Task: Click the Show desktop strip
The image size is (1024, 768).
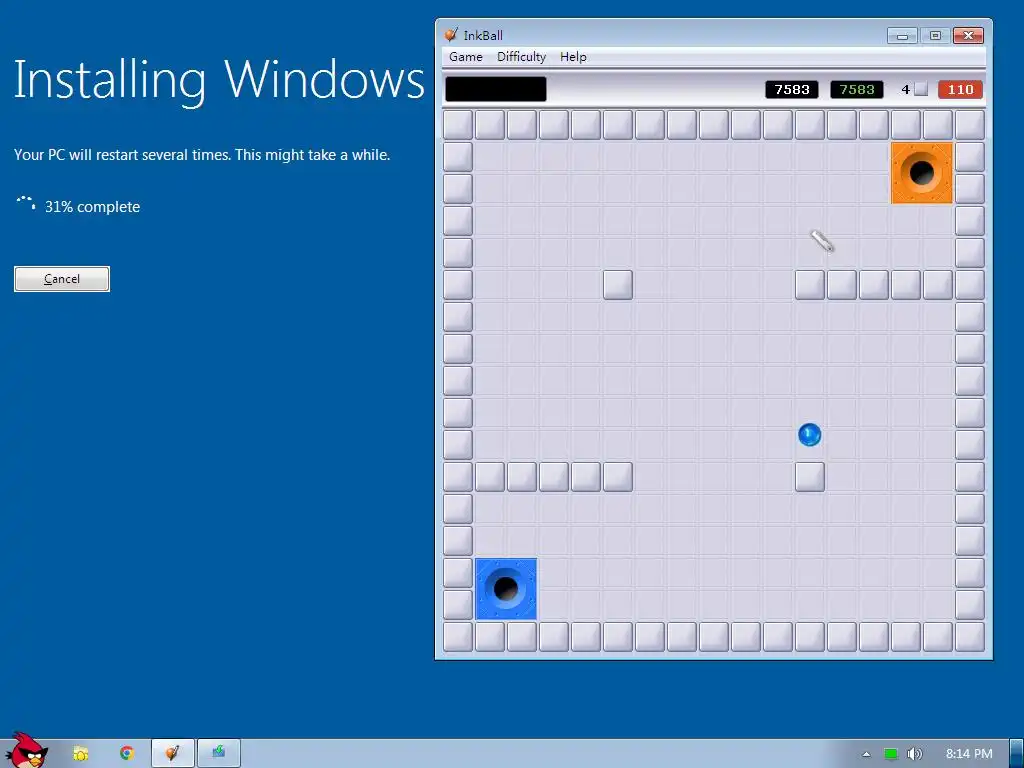Action: 1017,754
